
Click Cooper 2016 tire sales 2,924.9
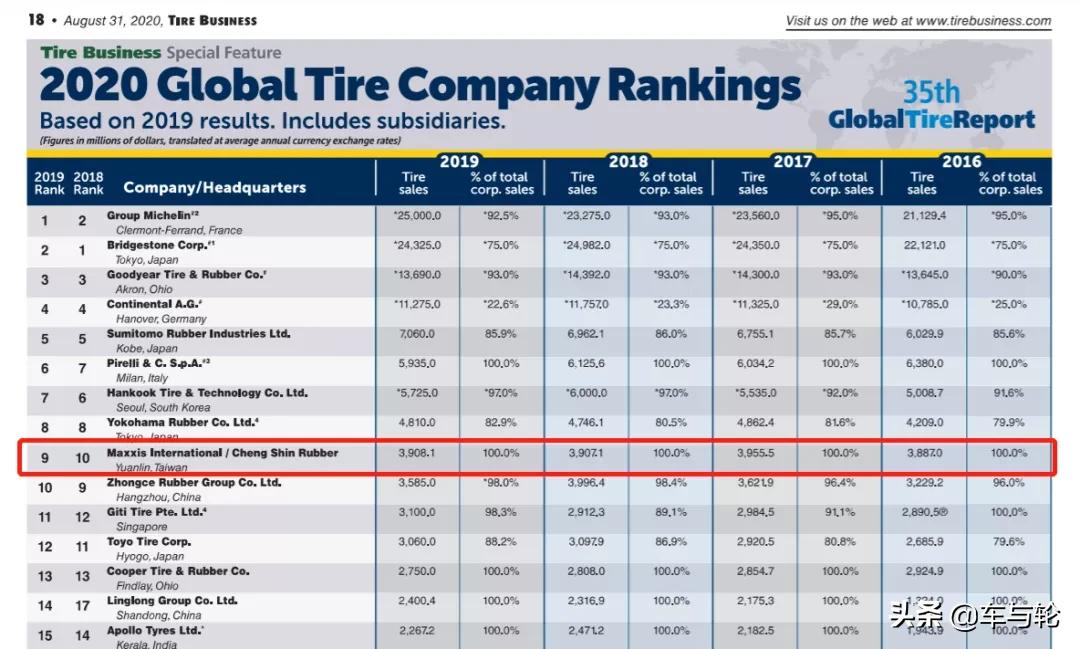tap(924, 572)
